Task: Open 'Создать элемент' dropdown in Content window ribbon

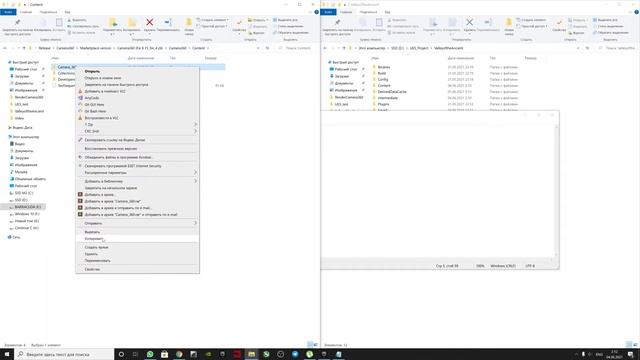Action: pyautogui.click(x=213, y=20)
